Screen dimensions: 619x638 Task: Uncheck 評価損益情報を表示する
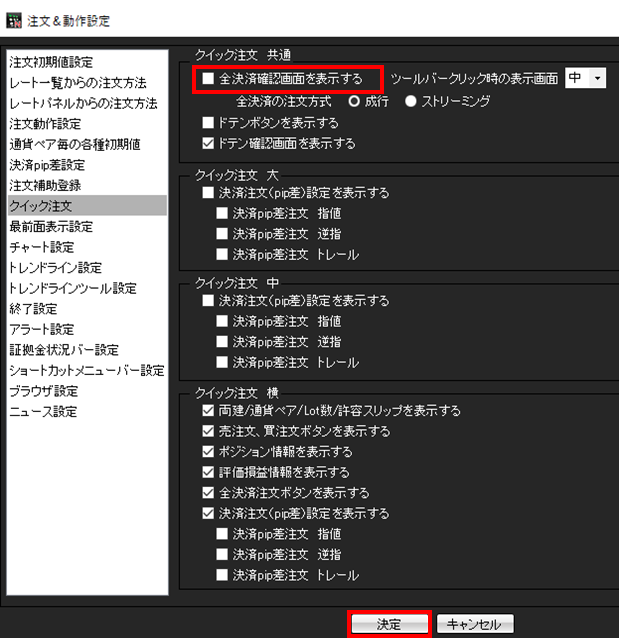tap(208, 472)
